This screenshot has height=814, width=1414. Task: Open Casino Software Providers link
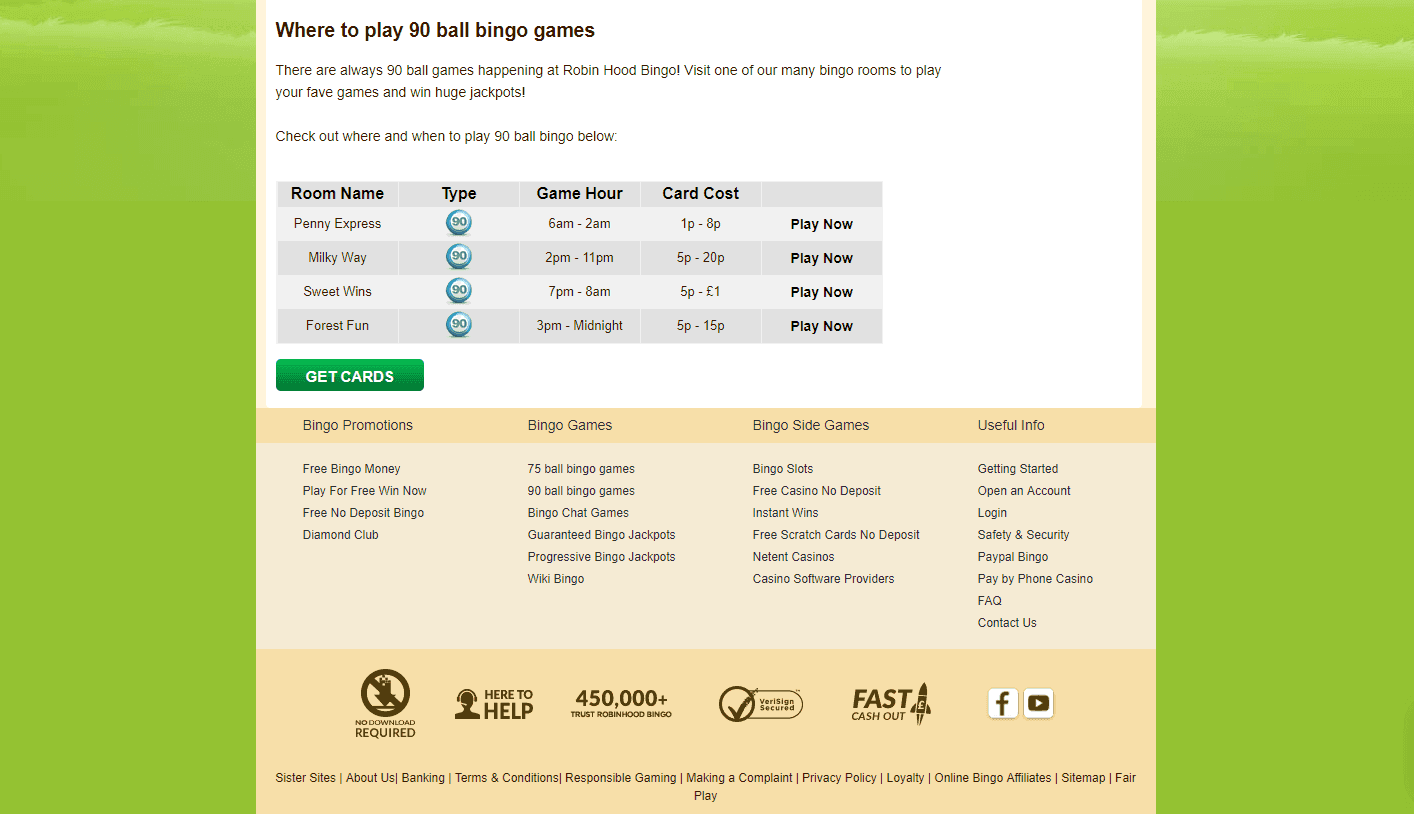coord(824,579)
